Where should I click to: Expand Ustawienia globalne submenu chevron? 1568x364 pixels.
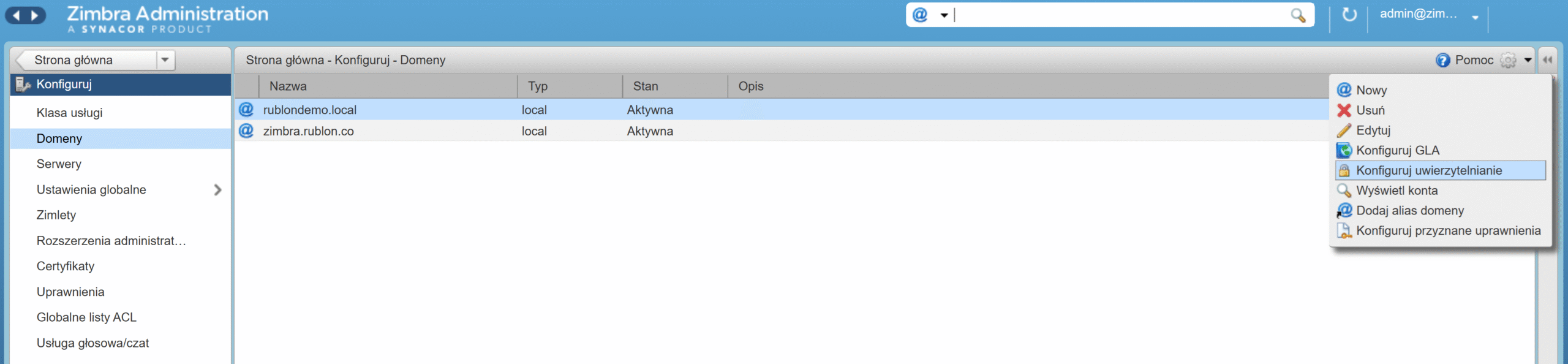217,190
